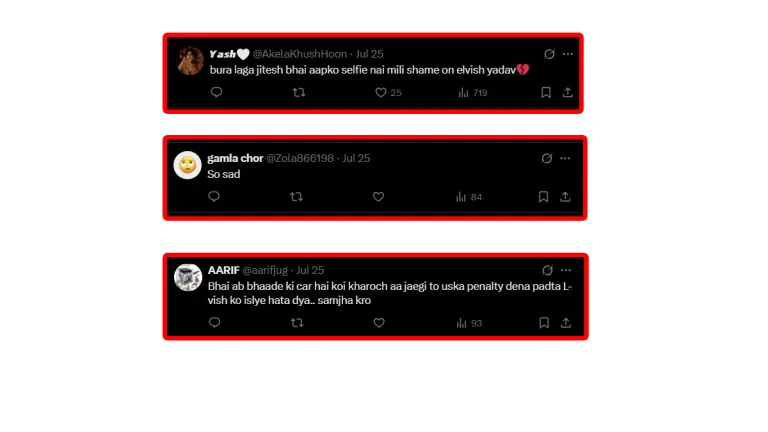Viewport: 768px width, 432px height.
Task: Click Grok icon on Yash's tweet
Action: coord(549,54)
